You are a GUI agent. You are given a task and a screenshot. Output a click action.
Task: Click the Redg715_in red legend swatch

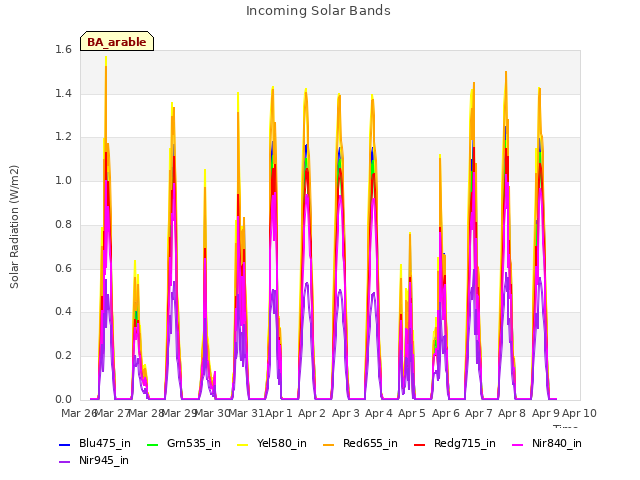(420, 444)
